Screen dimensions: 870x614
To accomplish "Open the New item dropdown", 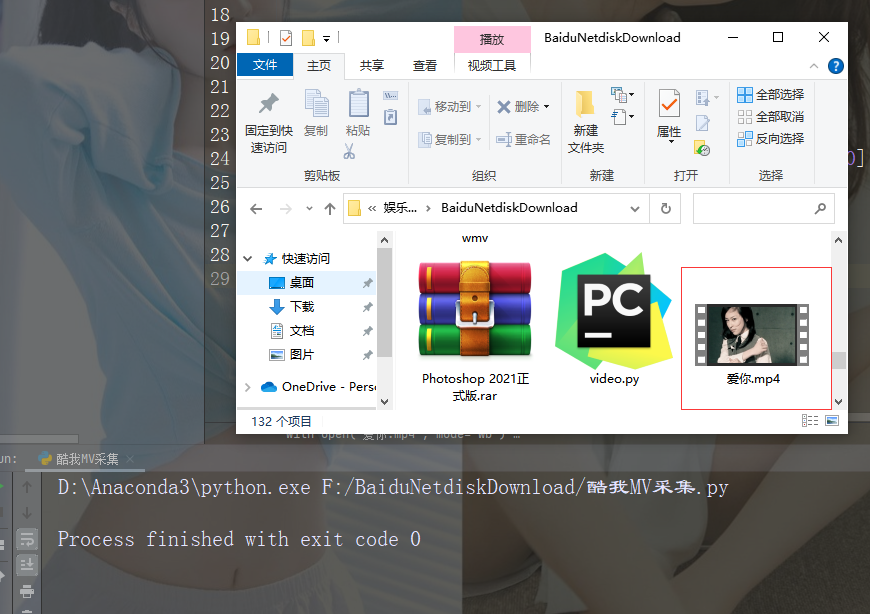I will pos(623,95).
